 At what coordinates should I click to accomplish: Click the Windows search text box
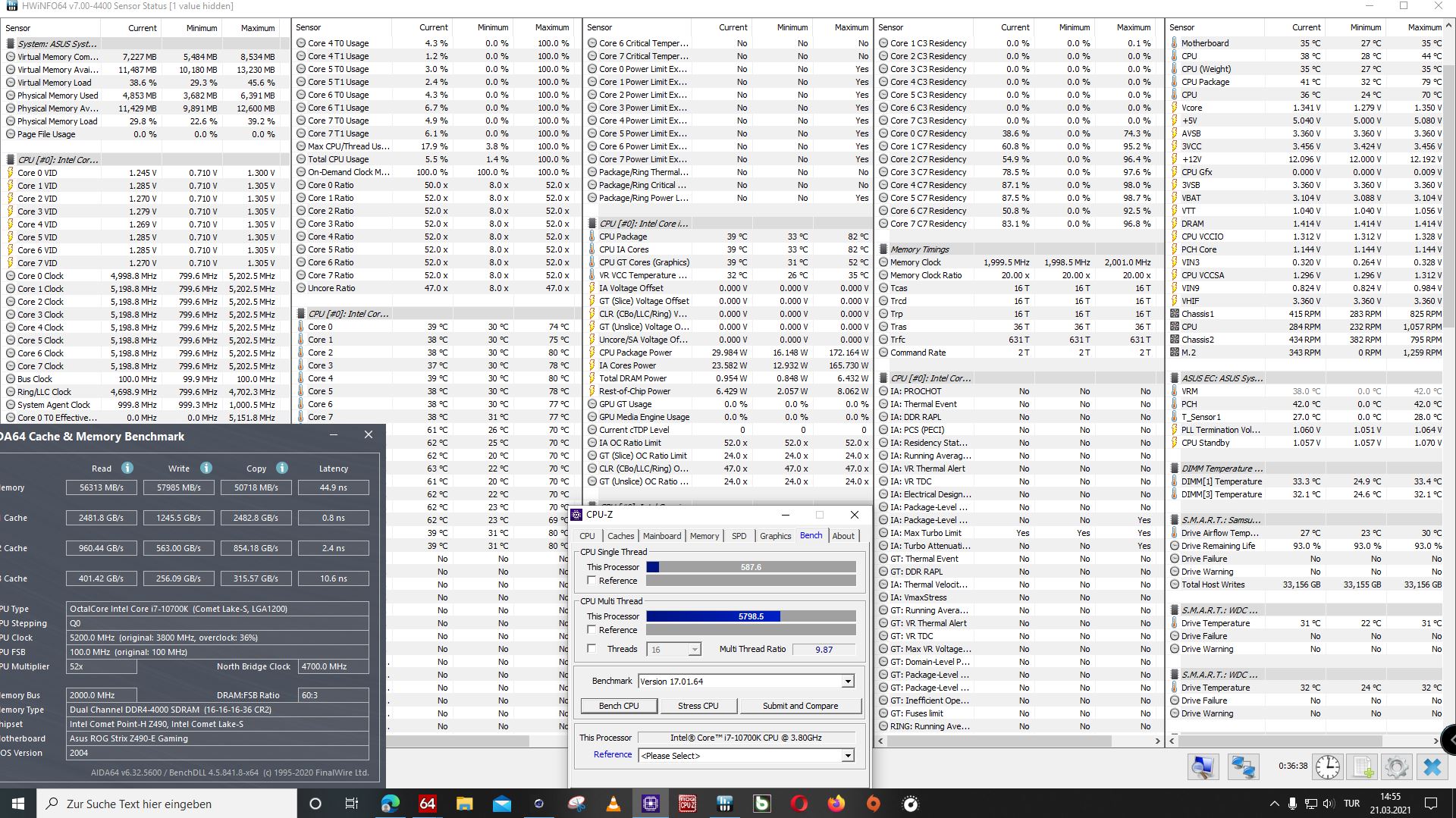(167, 804)
